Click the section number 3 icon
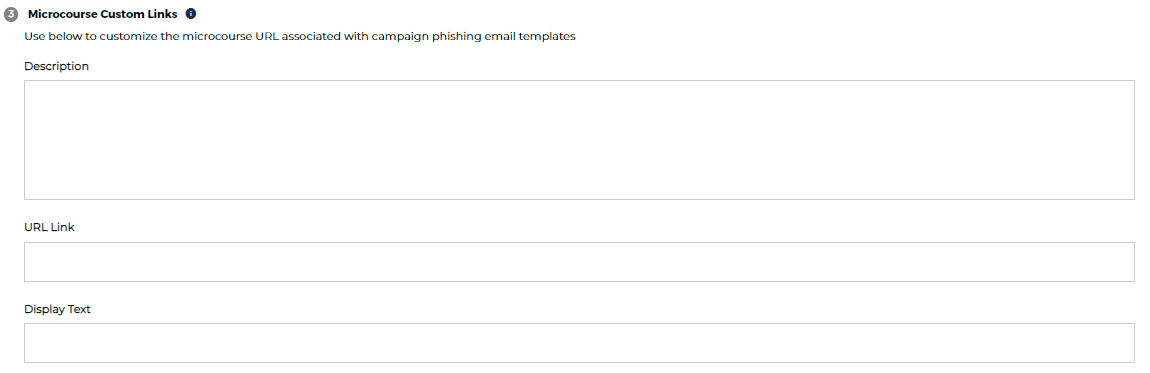Viewport: 1150px width, 373px height. click(x=10, y=14)
